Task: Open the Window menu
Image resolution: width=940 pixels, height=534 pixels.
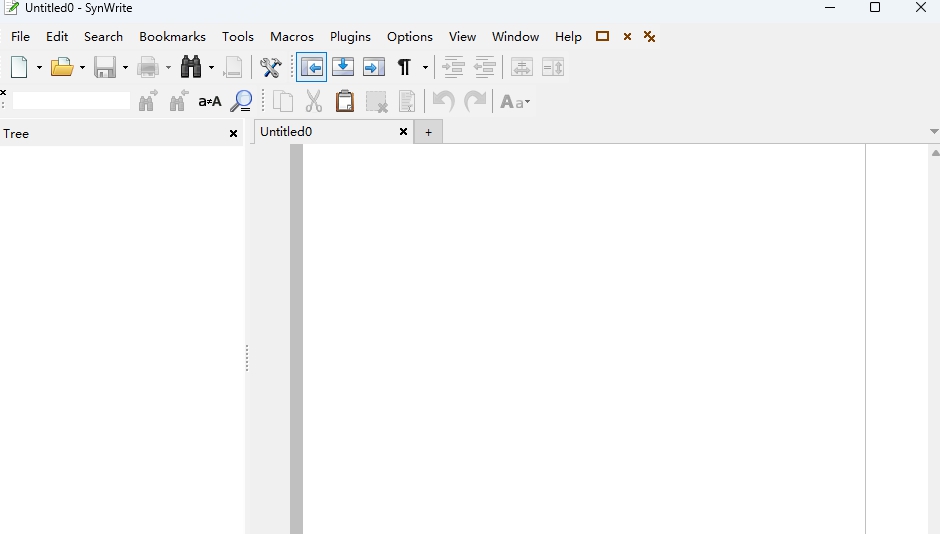Action: click(516, 37)
